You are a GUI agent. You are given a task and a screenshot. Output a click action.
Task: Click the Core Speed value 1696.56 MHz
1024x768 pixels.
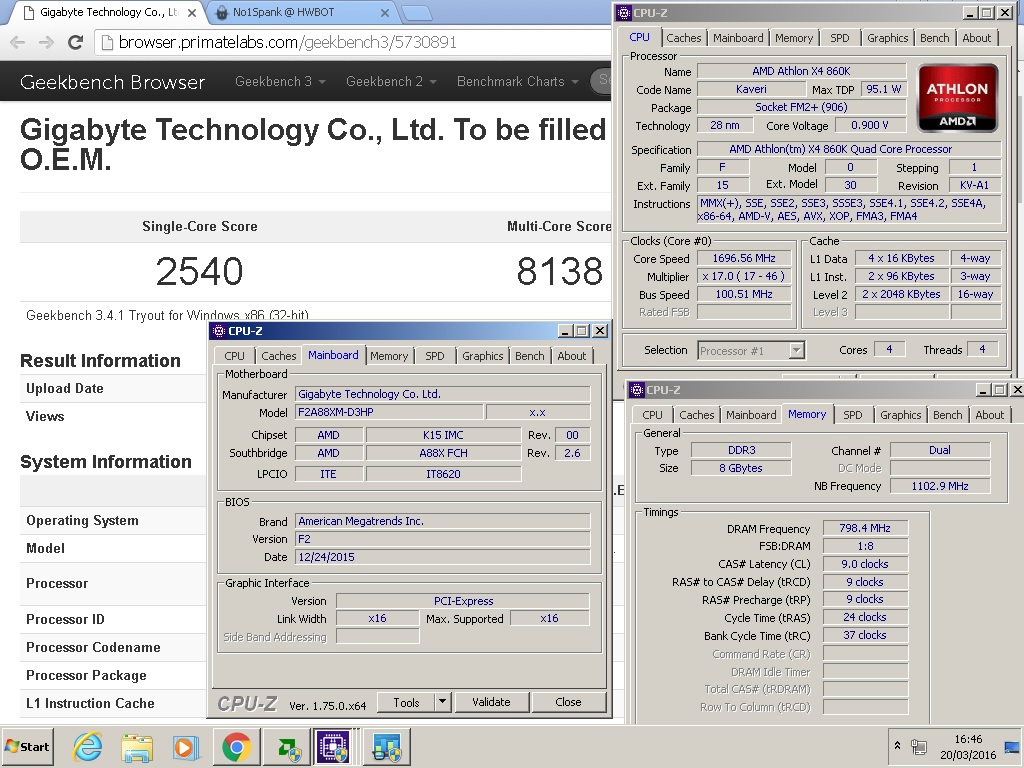pyautogui.click(x=744, y=259)
